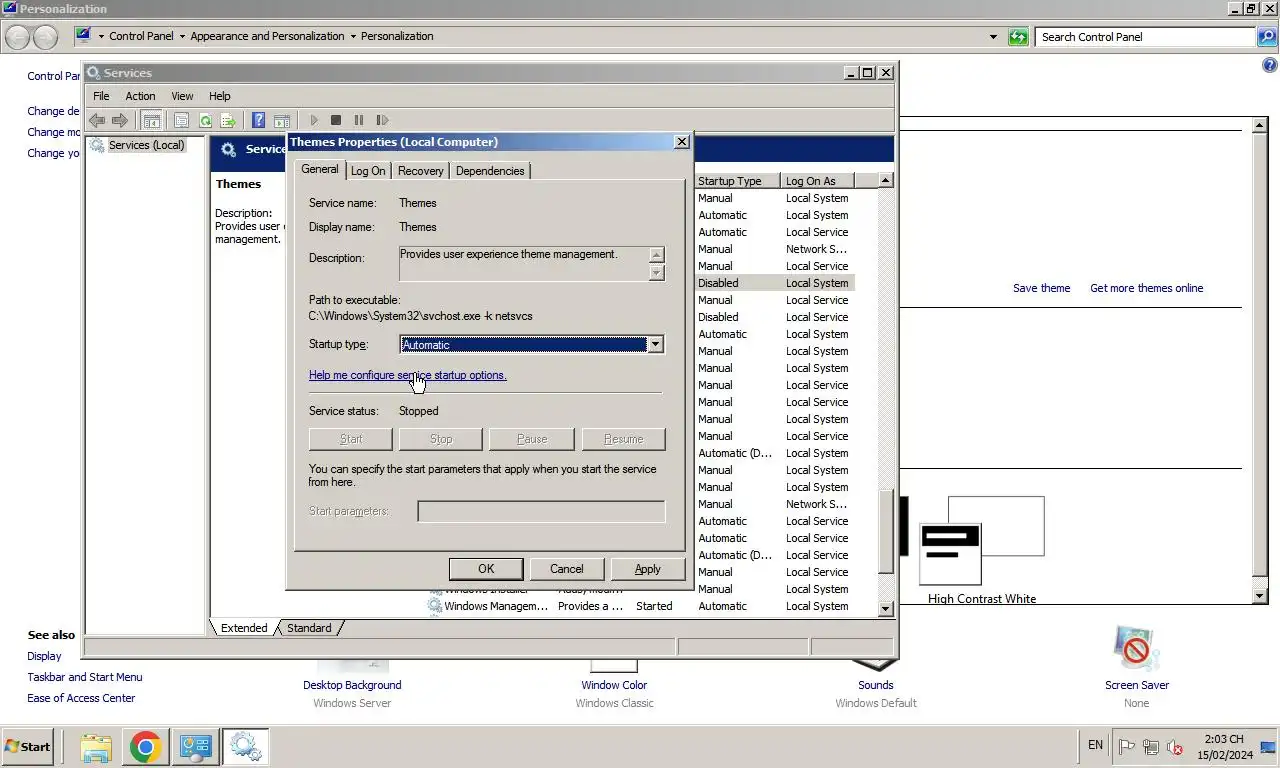Select the Windows Managem... service row

[640, 606]
